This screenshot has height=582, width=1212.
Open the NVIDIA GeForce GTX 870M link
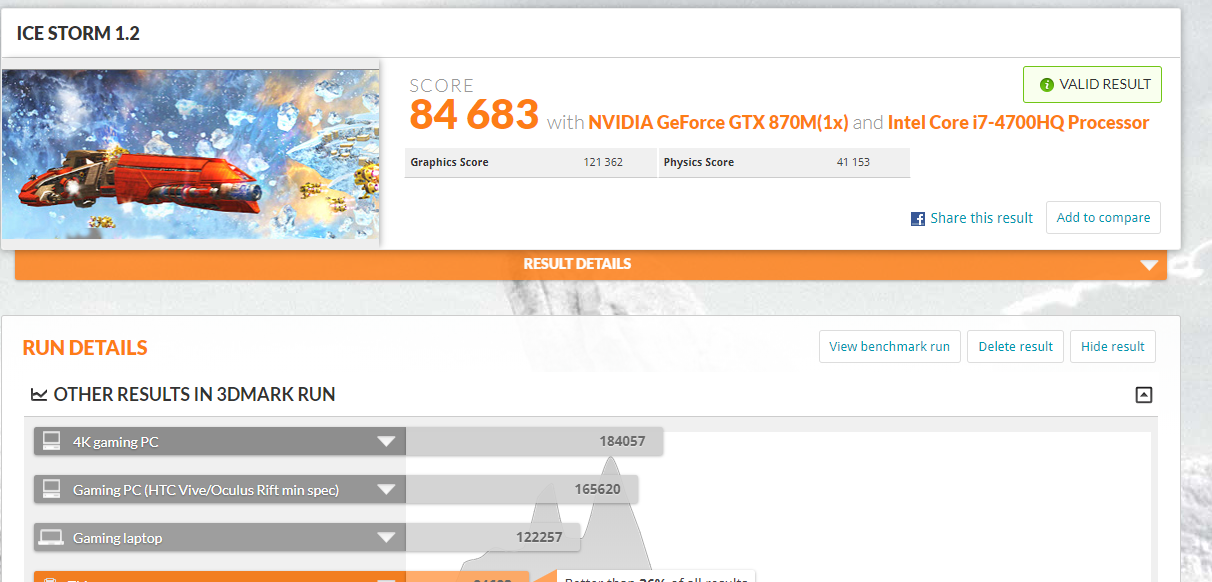point(718,123)
